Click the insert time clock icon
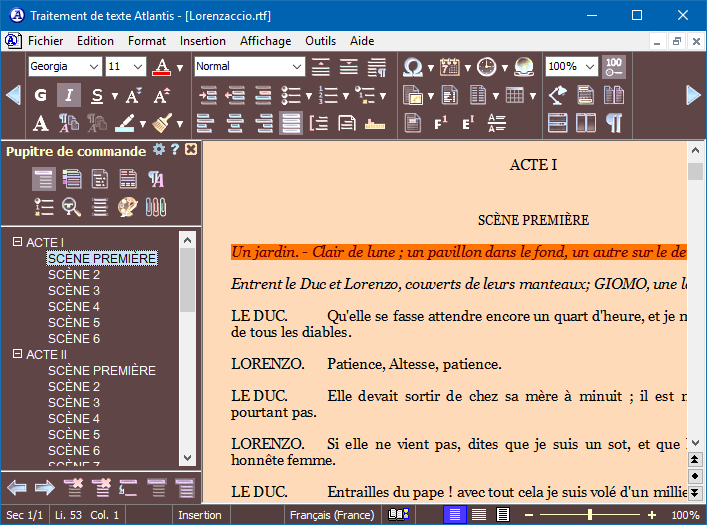Viewport: 707px width, 525px height. coord(486,67)
